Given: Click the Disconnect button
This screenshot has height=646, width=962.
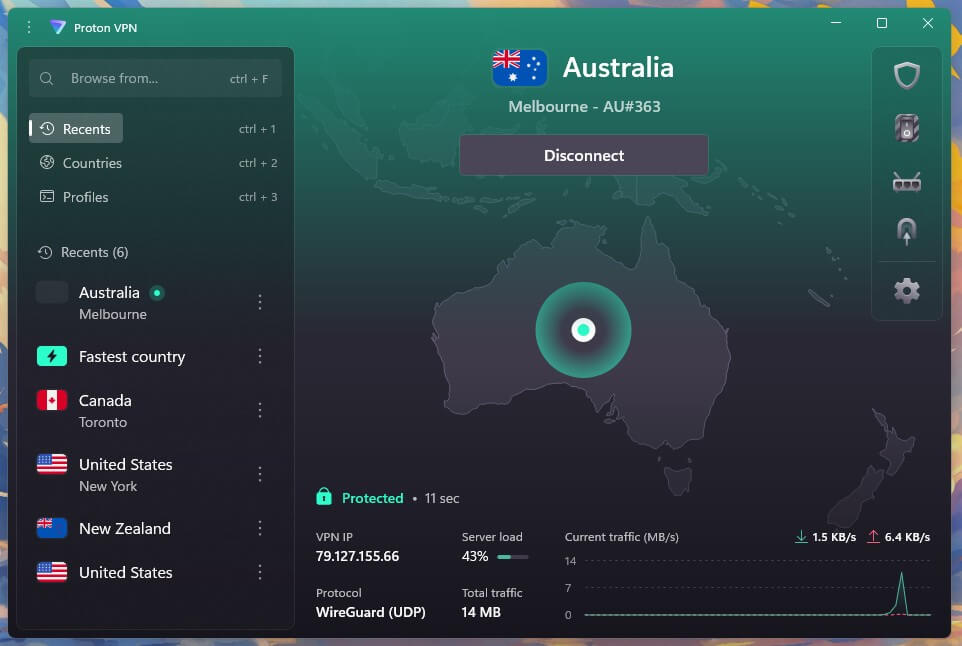Looking at the screenshot, I should pos(583,155).
